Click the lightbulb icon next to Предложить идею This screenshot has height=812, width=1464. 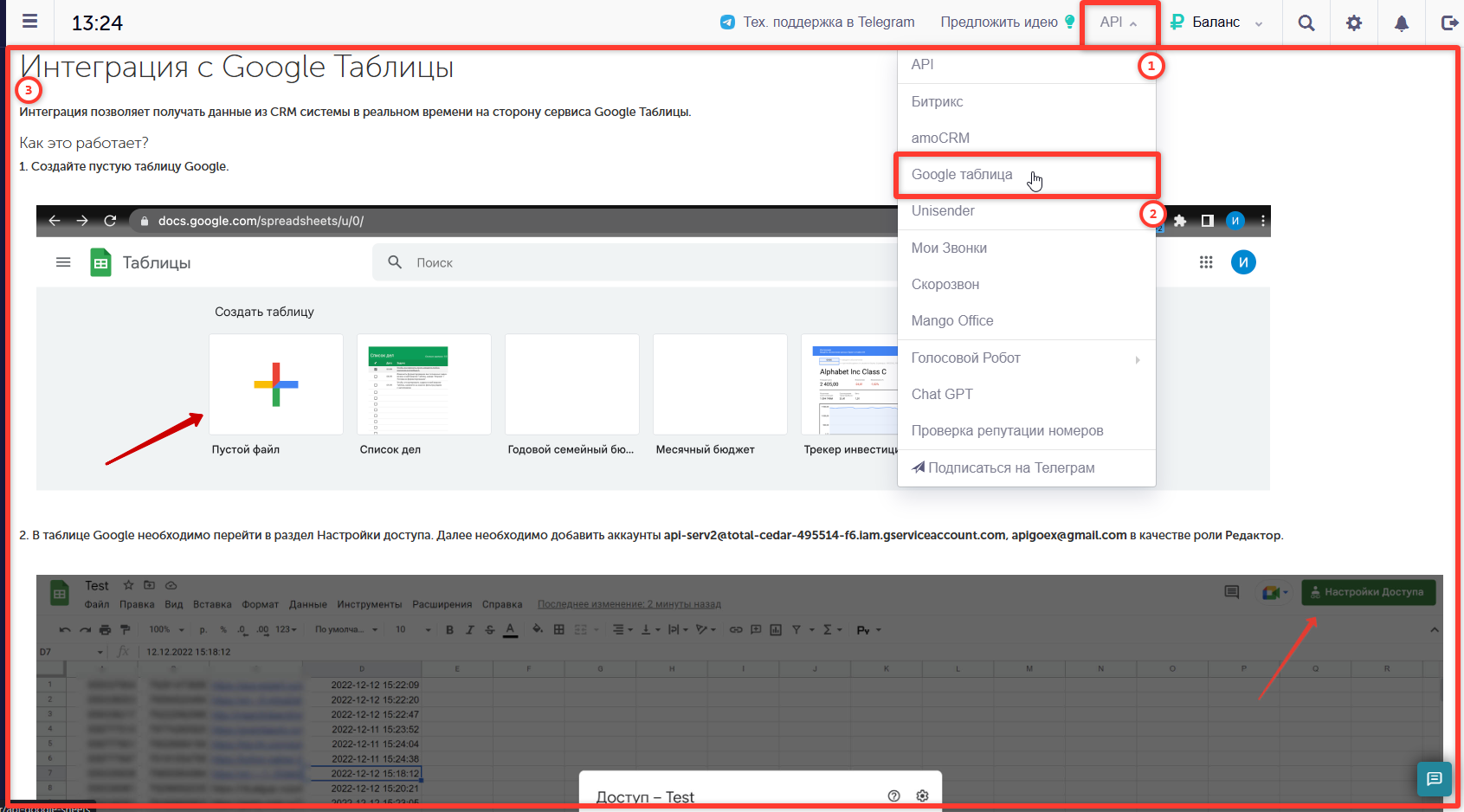[1070, 22]
